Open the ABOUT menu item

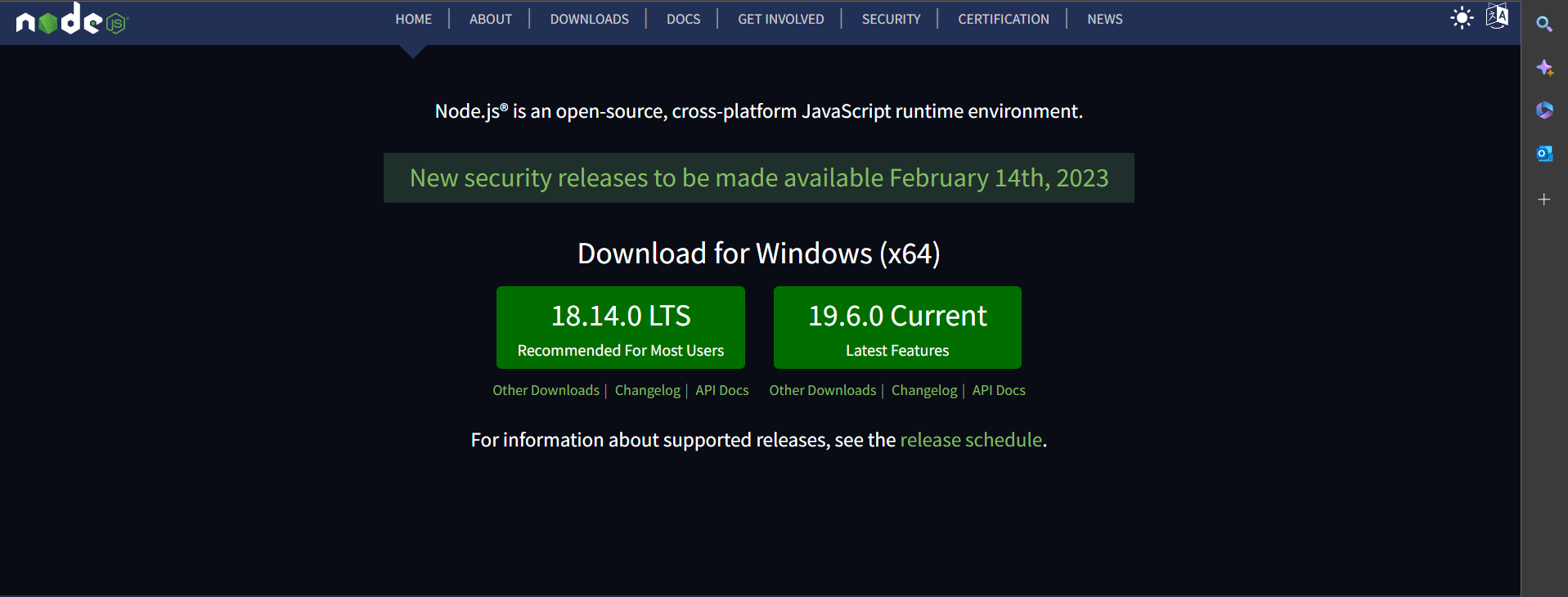[x=491, y=19]
